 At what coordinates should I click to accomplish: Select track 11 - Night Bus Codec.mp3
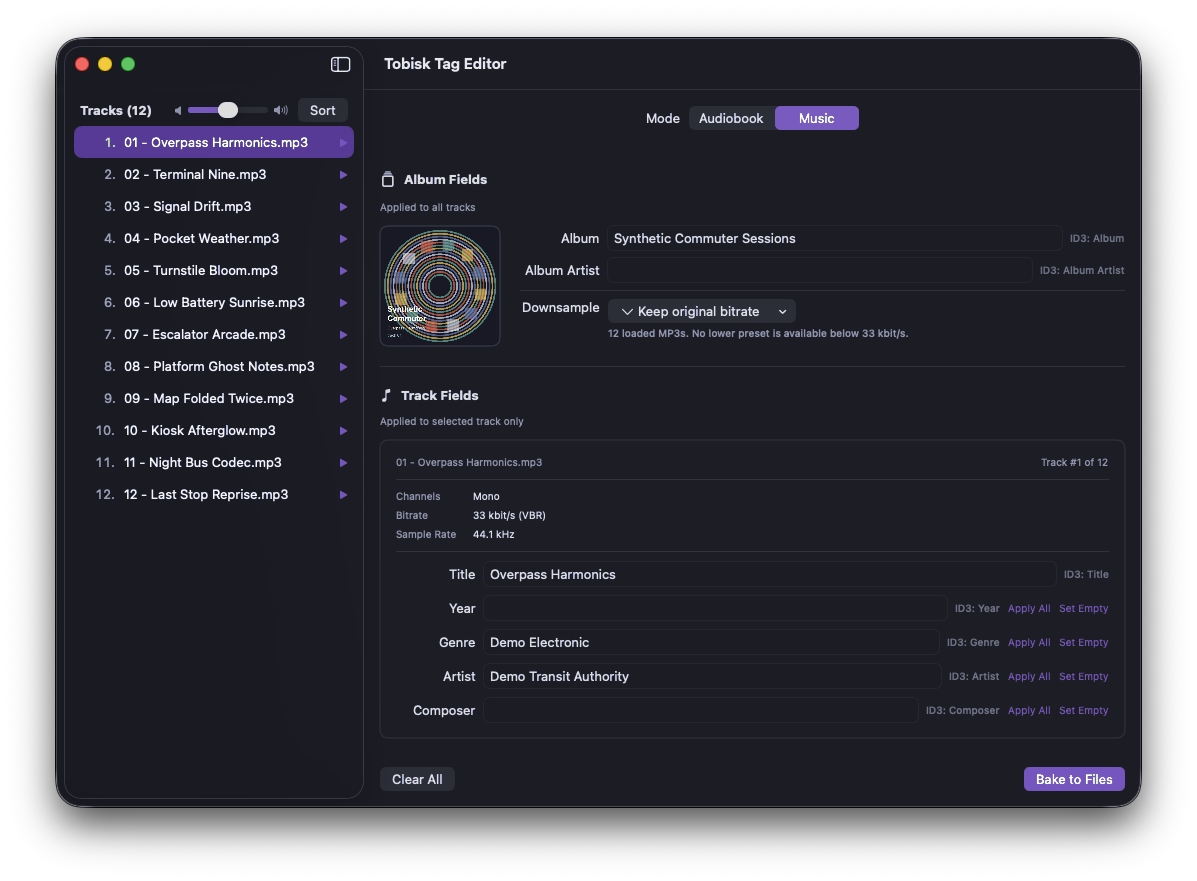click(x=214, y=463)
